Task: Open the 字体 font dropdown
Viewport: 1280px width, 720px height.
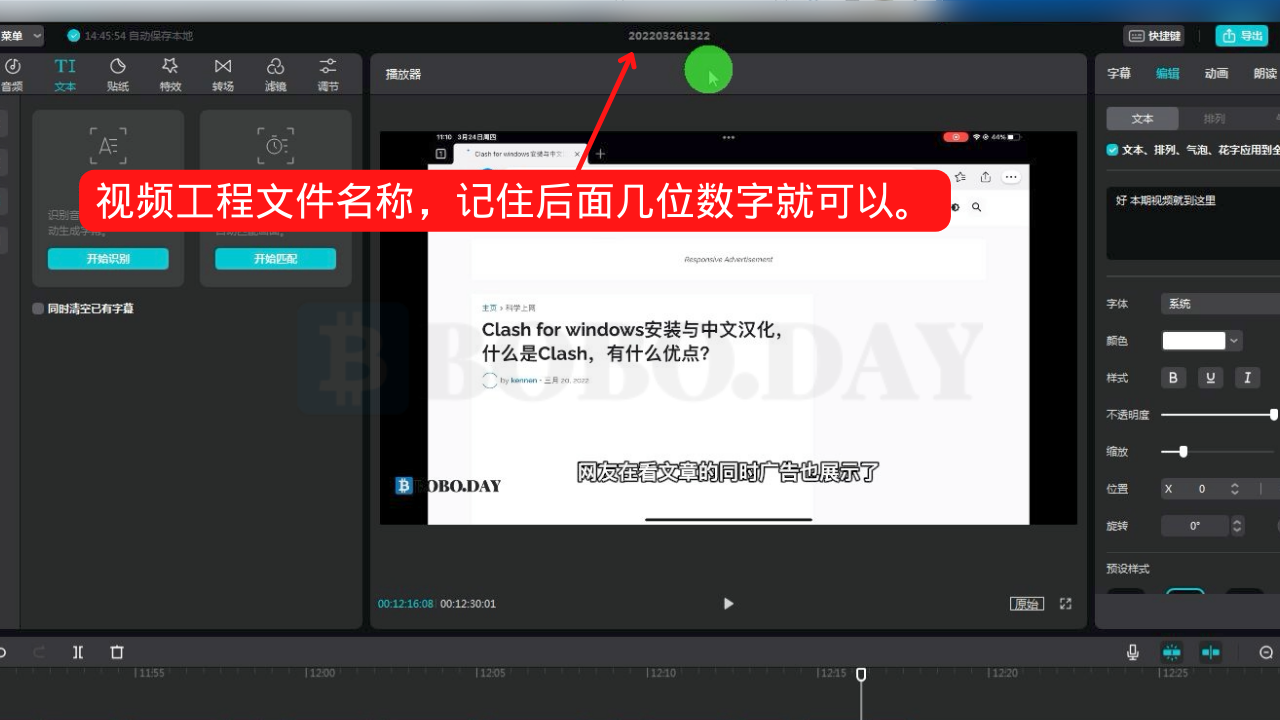Action: (1220, 304)
